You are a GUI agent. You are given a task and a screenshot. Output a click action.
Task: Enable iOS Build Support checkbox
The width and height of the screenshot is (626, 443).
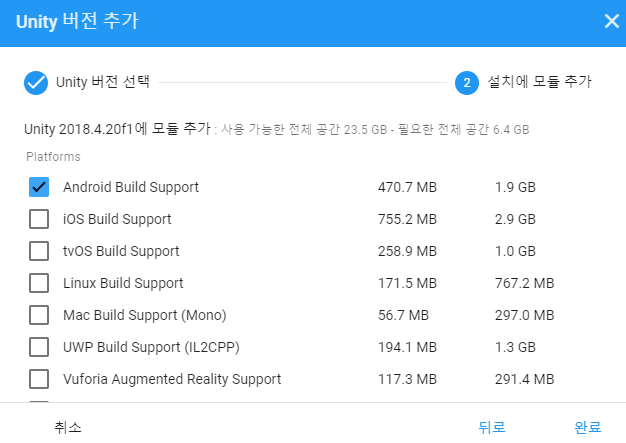[39, 219]
